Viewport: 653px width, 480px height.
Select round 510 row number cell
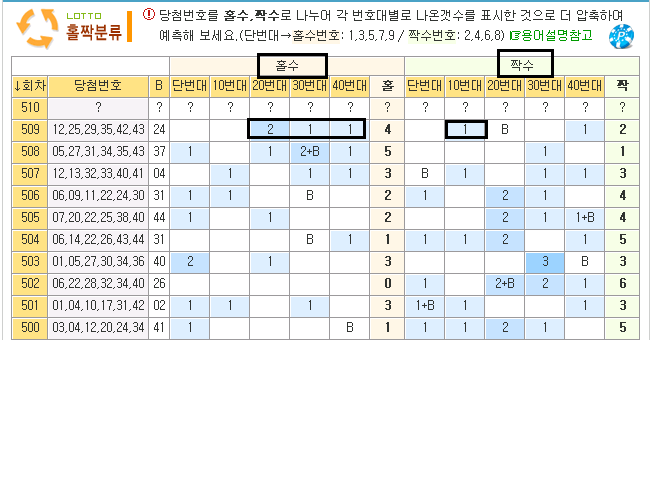click(x=29, y=107)
